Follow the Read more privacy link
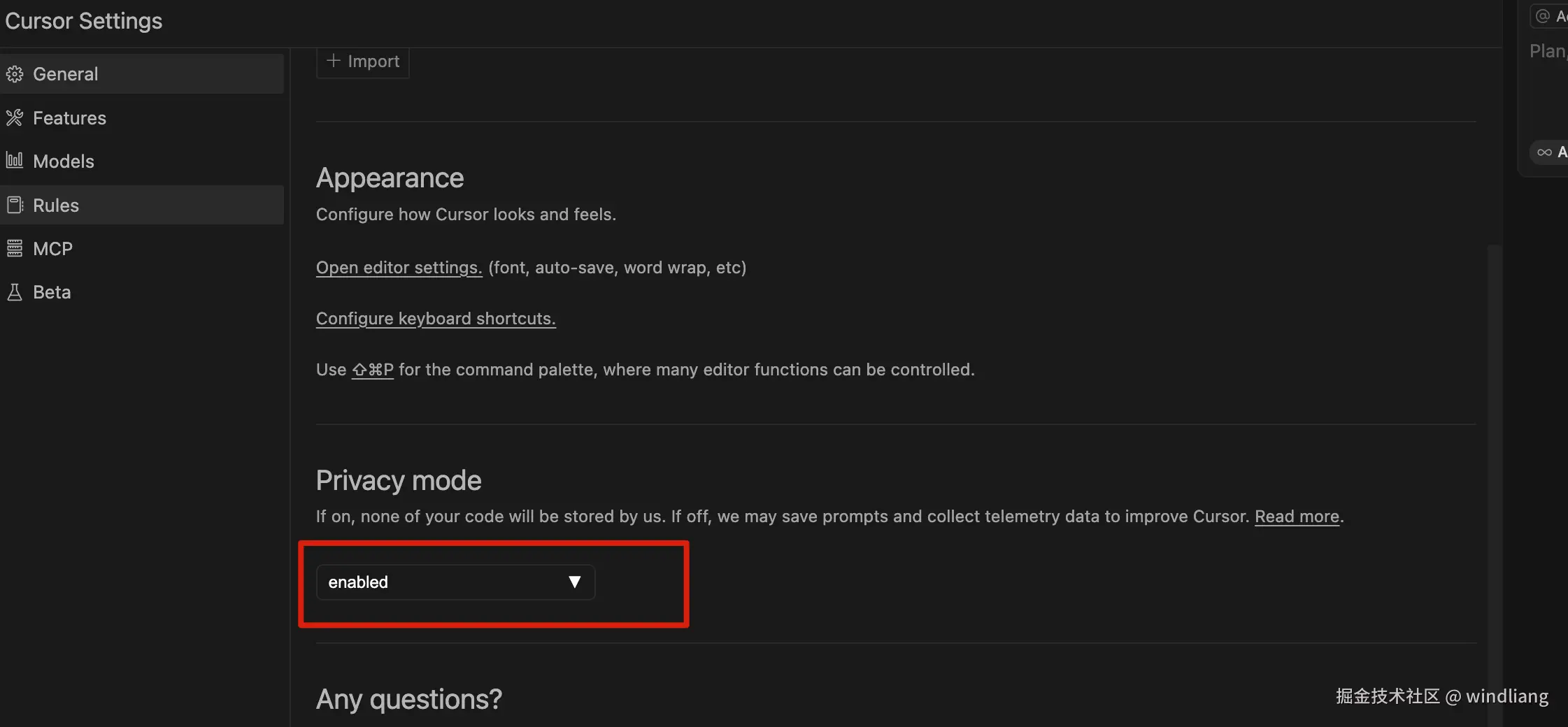 (x=1297, y=517)
